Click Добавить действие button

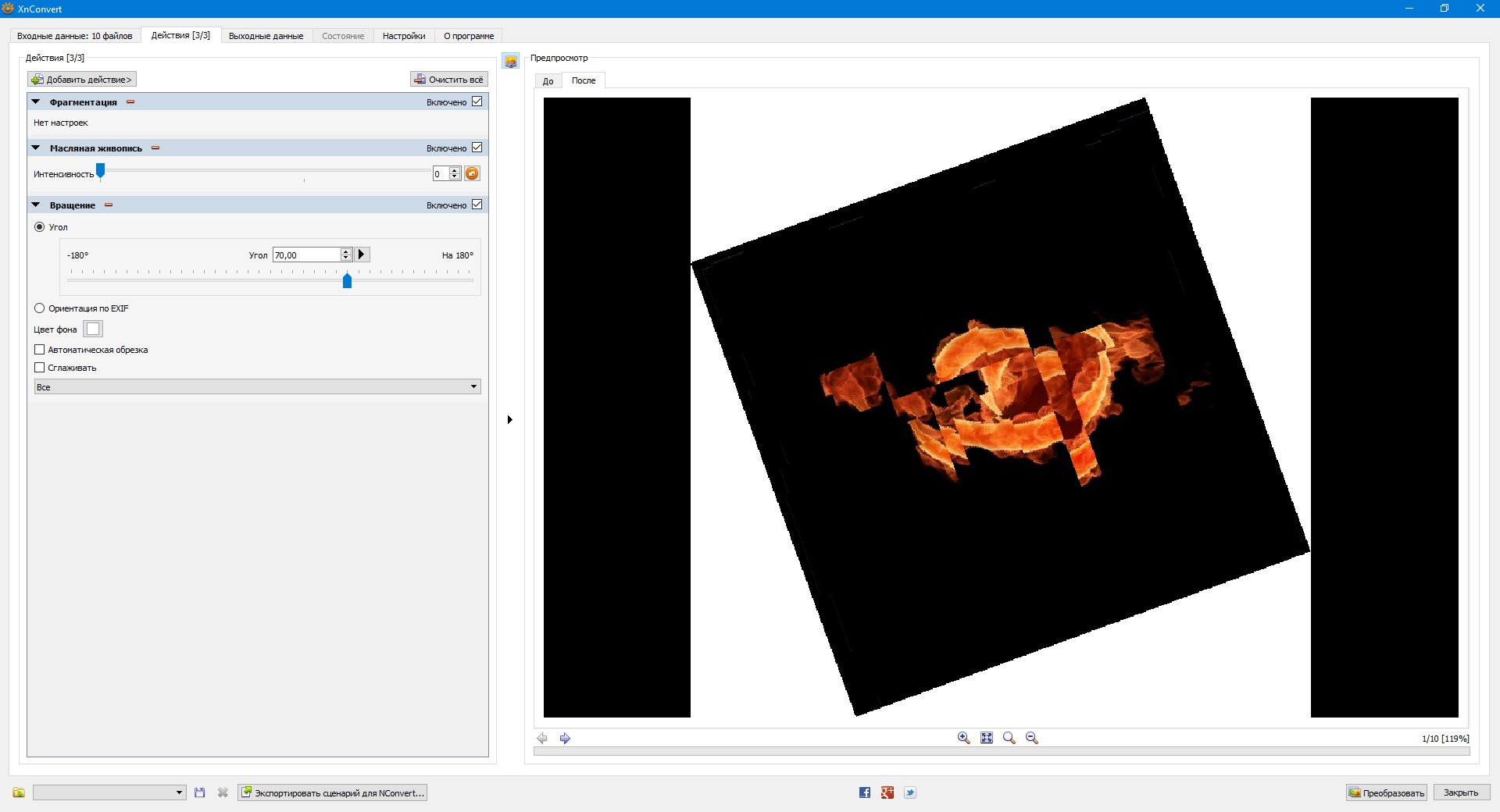pos(82,80)
